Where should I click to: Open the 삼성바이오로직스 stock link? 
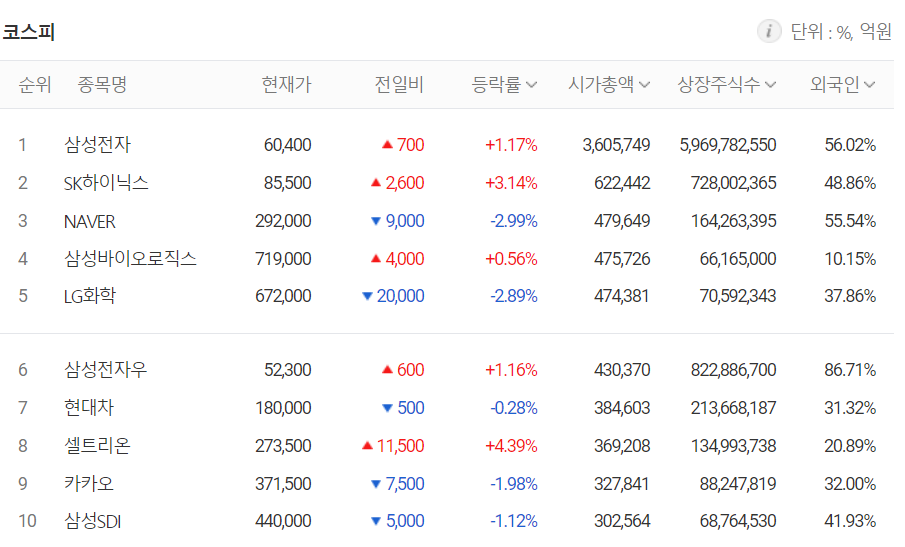pos(130,258)
